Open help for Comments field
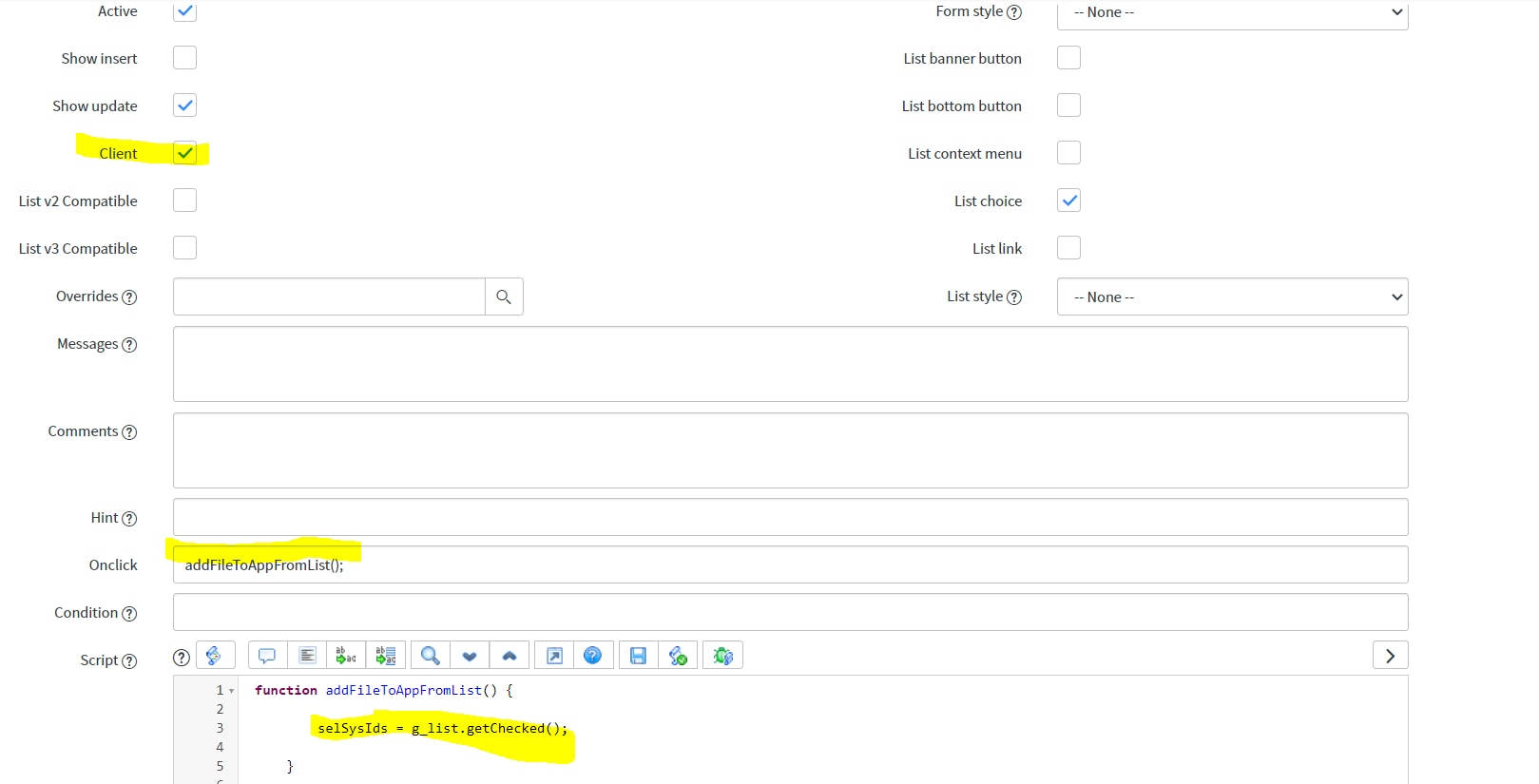Viewport: 1539px width, 784px height. coord(129,432)
